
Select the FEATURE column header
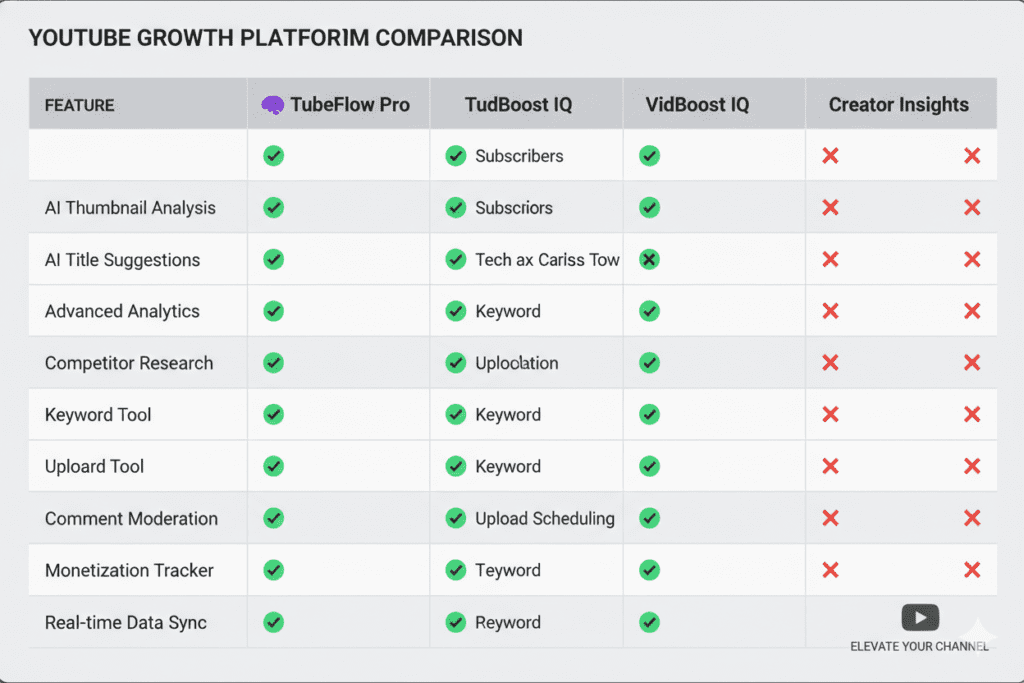(80, 105)
